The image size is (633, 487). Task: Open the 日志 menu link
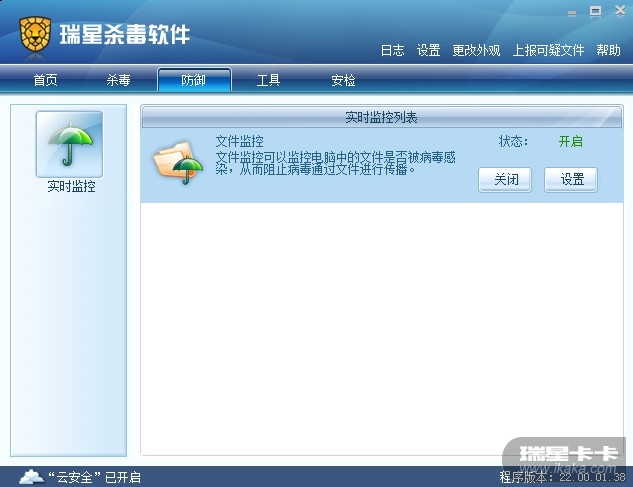tap(392, 50)
